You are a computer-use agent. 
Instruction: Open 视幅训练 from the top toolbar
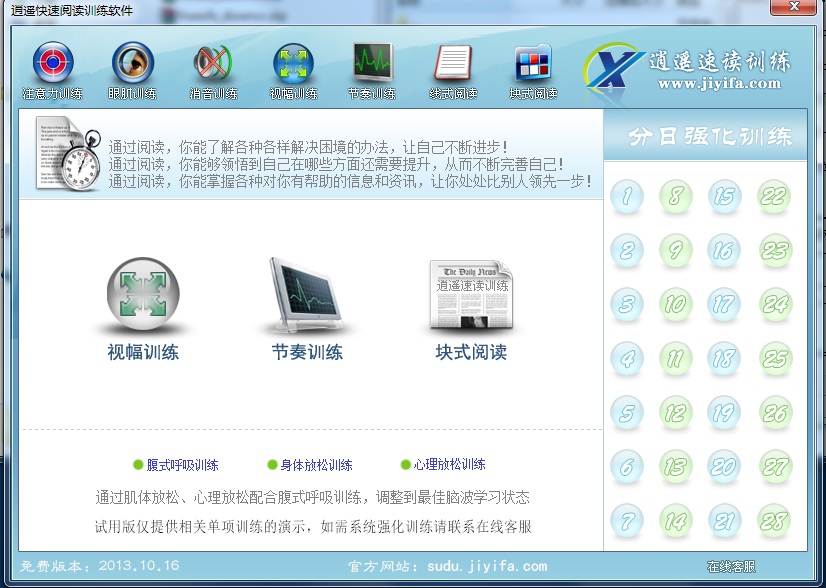tap(292, 68)
